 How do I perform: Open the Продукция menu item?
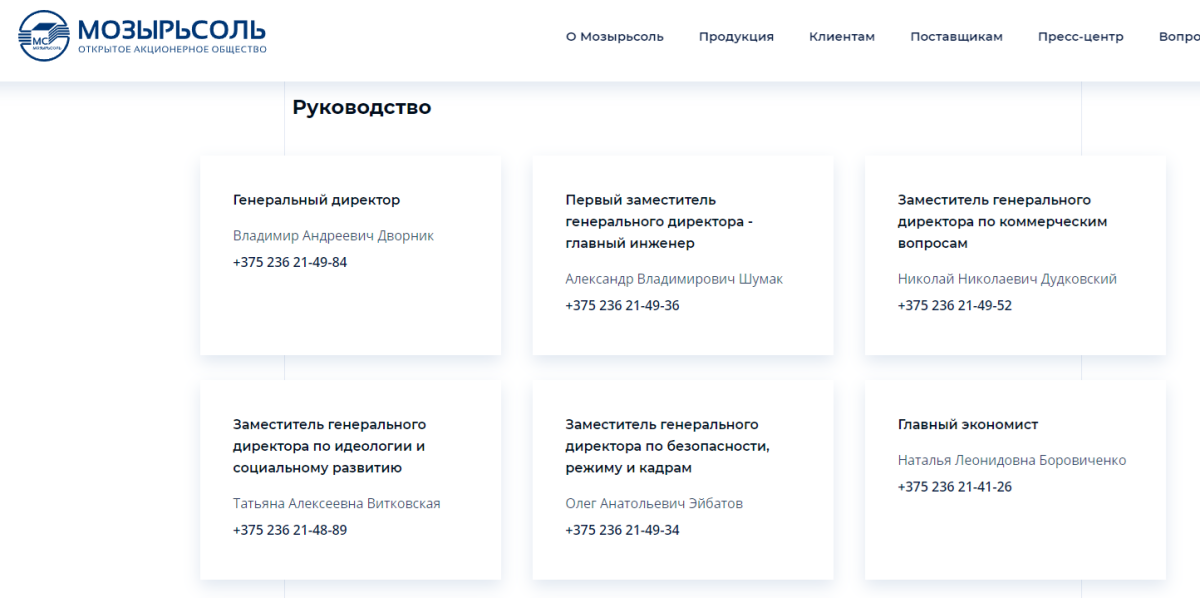pos(736,37)
